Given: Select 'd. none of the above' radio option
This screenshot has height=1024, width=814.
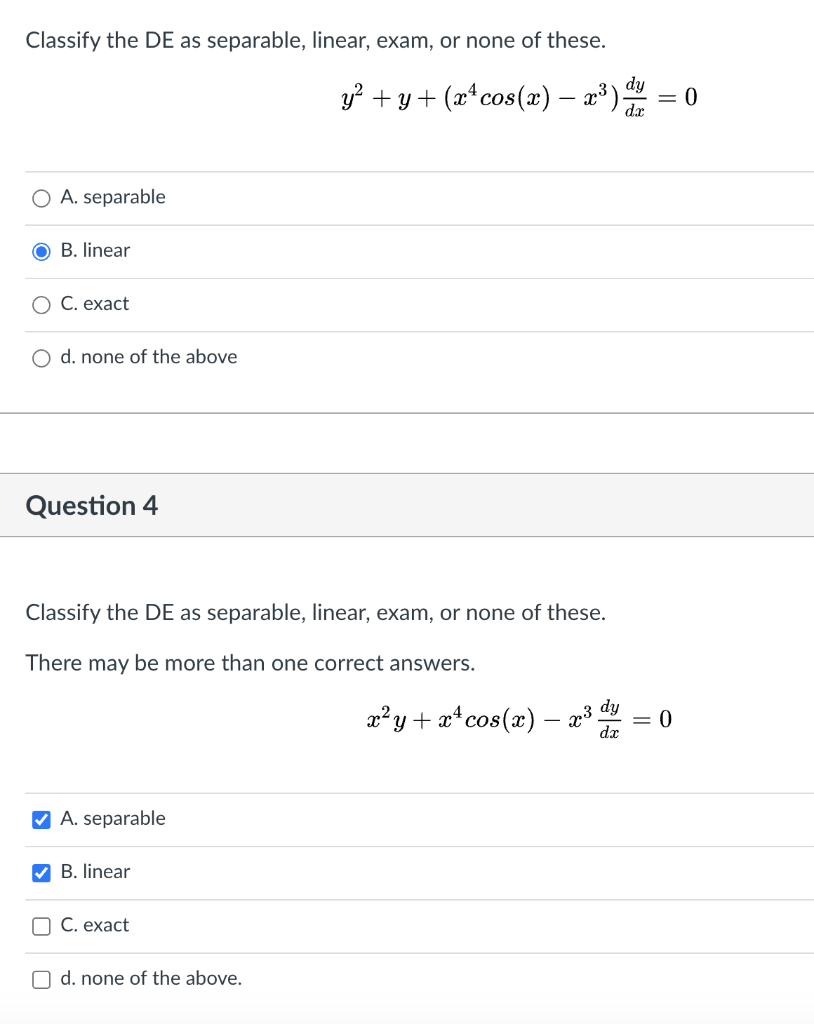Looking at the screenshot, I should [41, 359].
